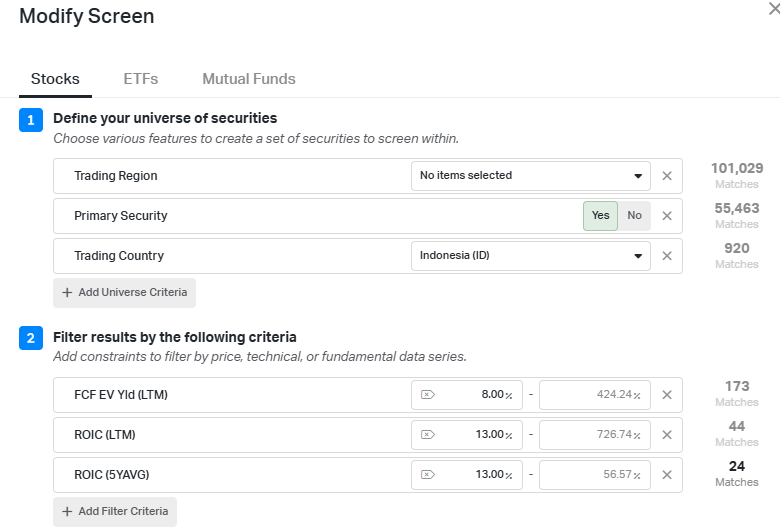Viewport: 780px width, 532px height.
Task: Switch to the Stocks tab
Action: [55, 79]
